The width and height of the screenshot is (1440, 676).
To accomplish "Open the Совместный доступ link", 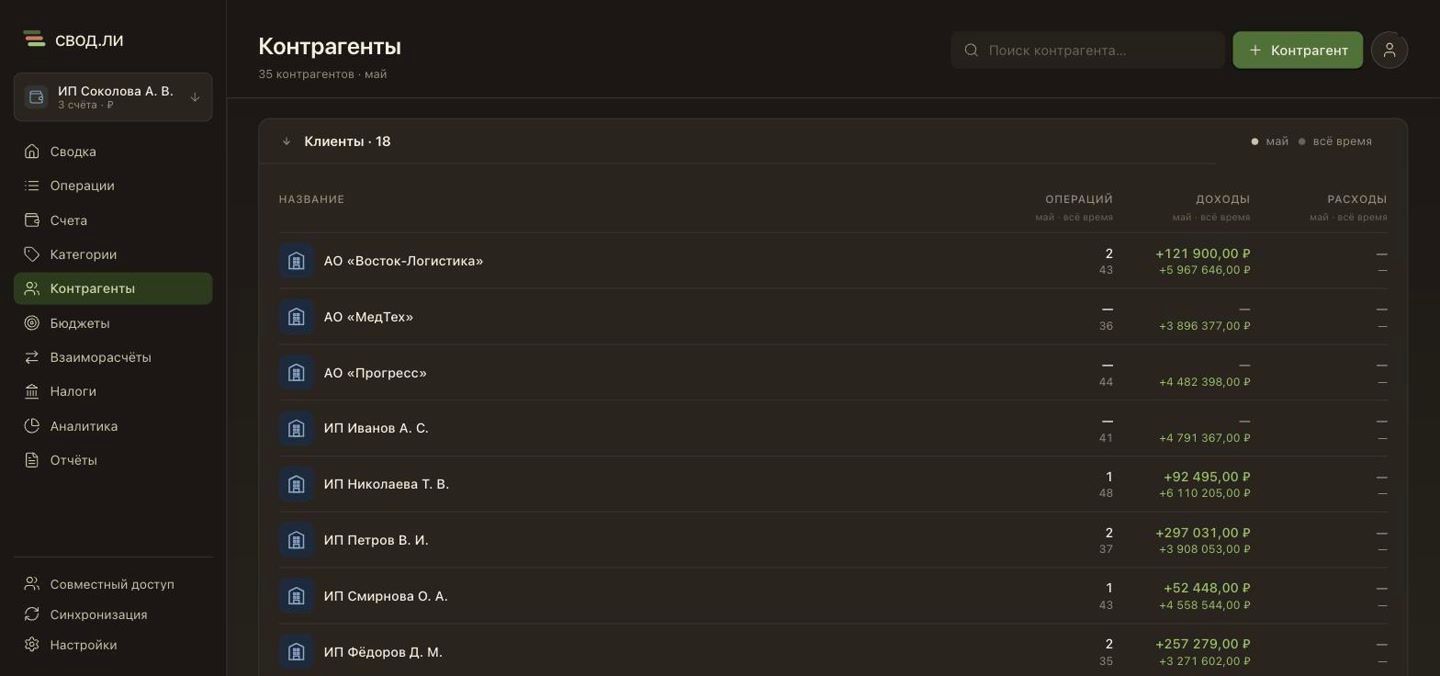I will (113, 584).
